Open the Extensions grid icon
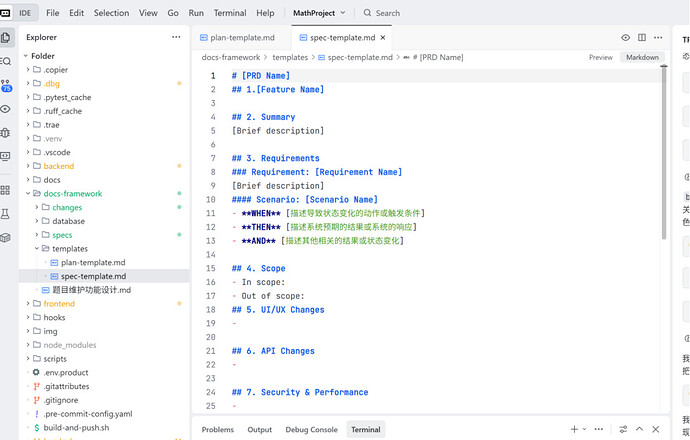 (x=5, y=190)
